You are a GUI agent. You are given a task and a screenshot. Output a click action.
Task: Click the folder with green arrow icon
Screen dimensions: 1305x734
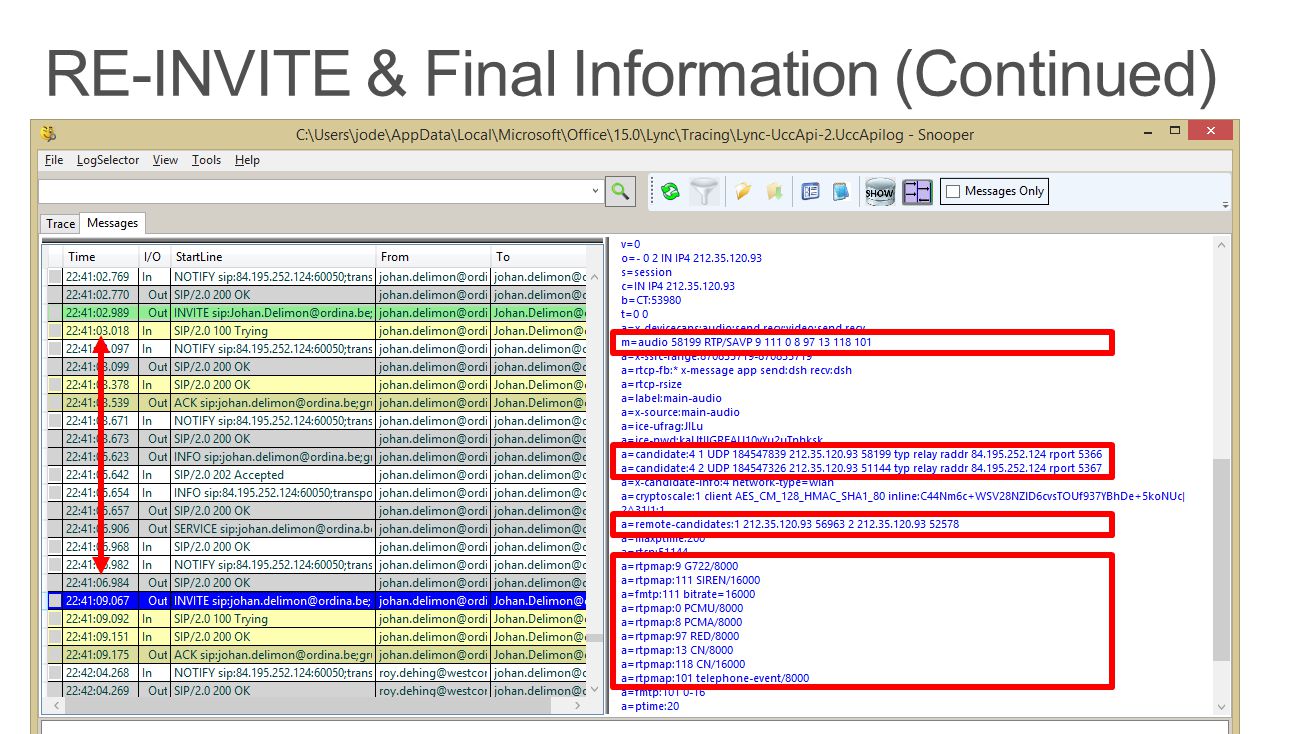(774, 192)
